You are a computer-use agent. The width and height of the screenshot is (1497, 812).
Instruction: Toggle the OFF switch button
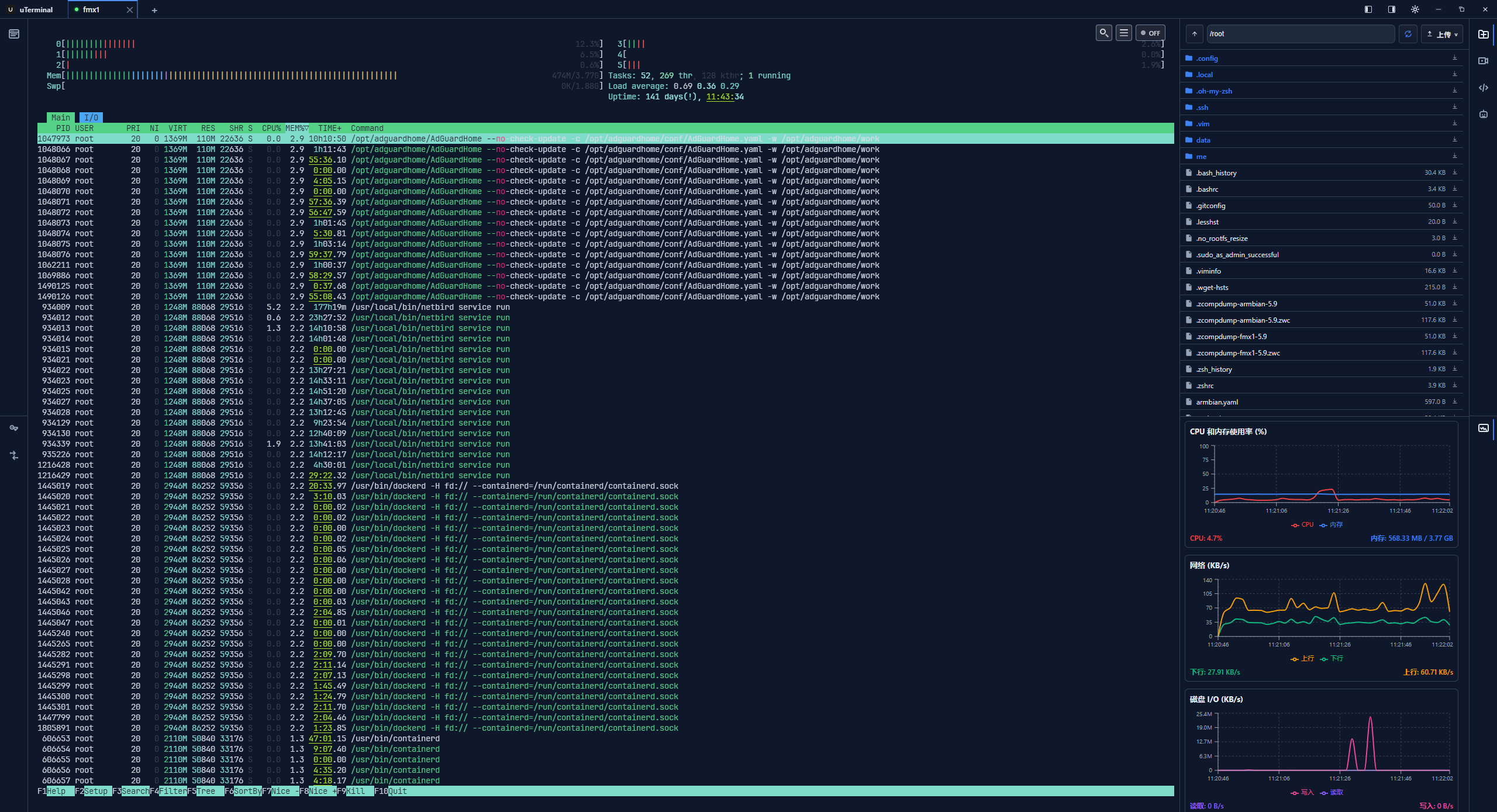(x=1150, y=33)
